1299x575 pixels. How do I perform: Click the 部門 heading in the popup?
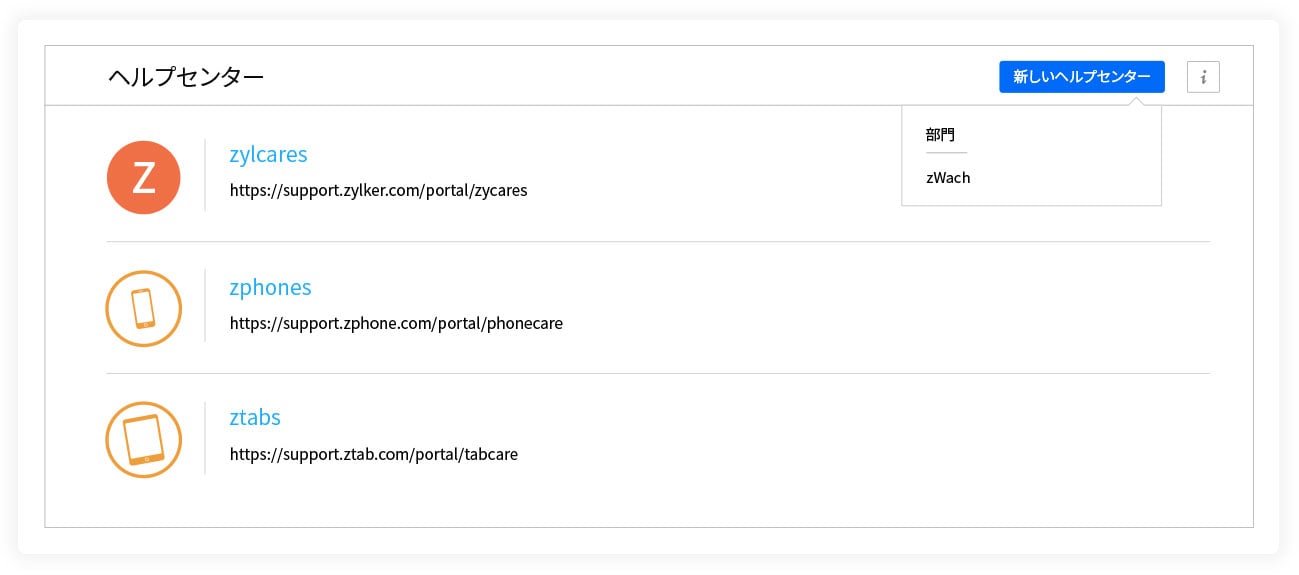[x=940, y=134]
